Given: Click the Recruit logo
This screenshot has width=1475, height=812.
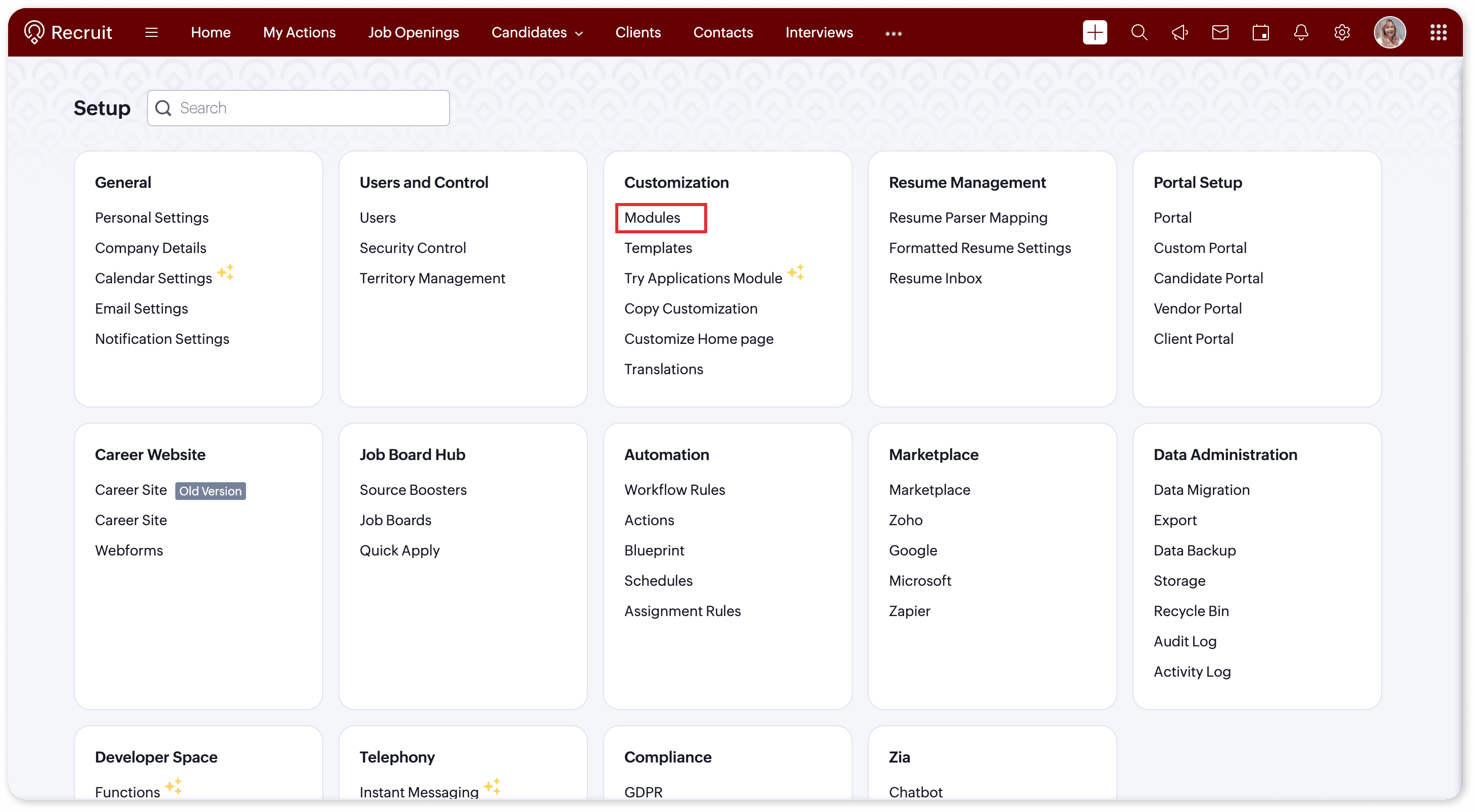Looking at the screenshot, I should click(x=68, y=33).
